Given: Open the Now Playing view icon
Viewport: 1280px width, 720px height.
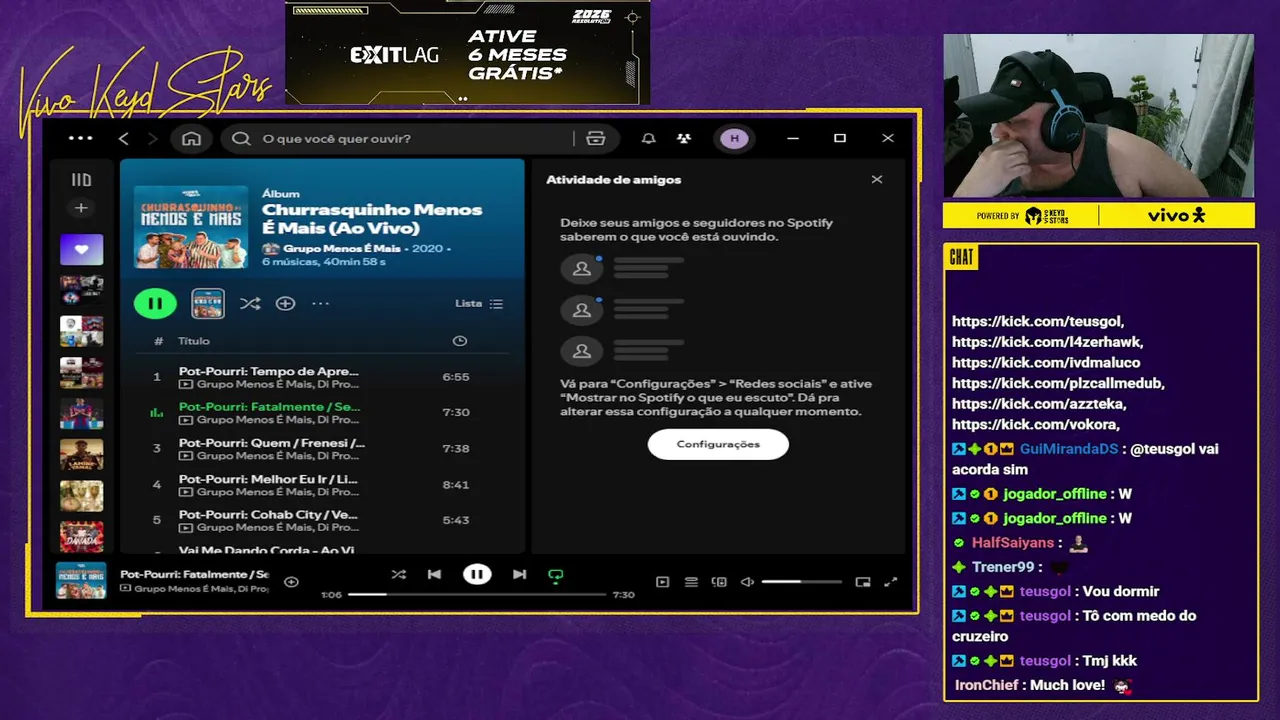Looking at the screenshot, I should pyautogui.click(x=662, y=581).
